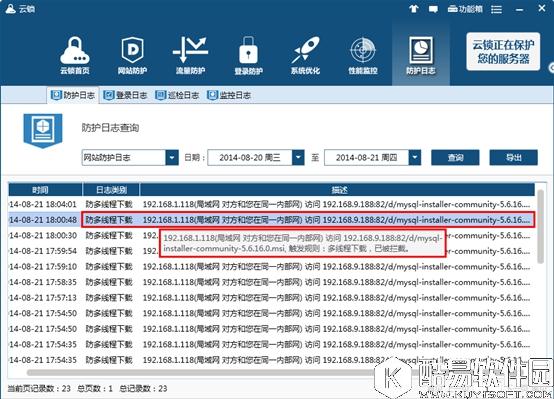Sort by the 时间 column header
Screen dimensions: 554x399
click(45, 190)
